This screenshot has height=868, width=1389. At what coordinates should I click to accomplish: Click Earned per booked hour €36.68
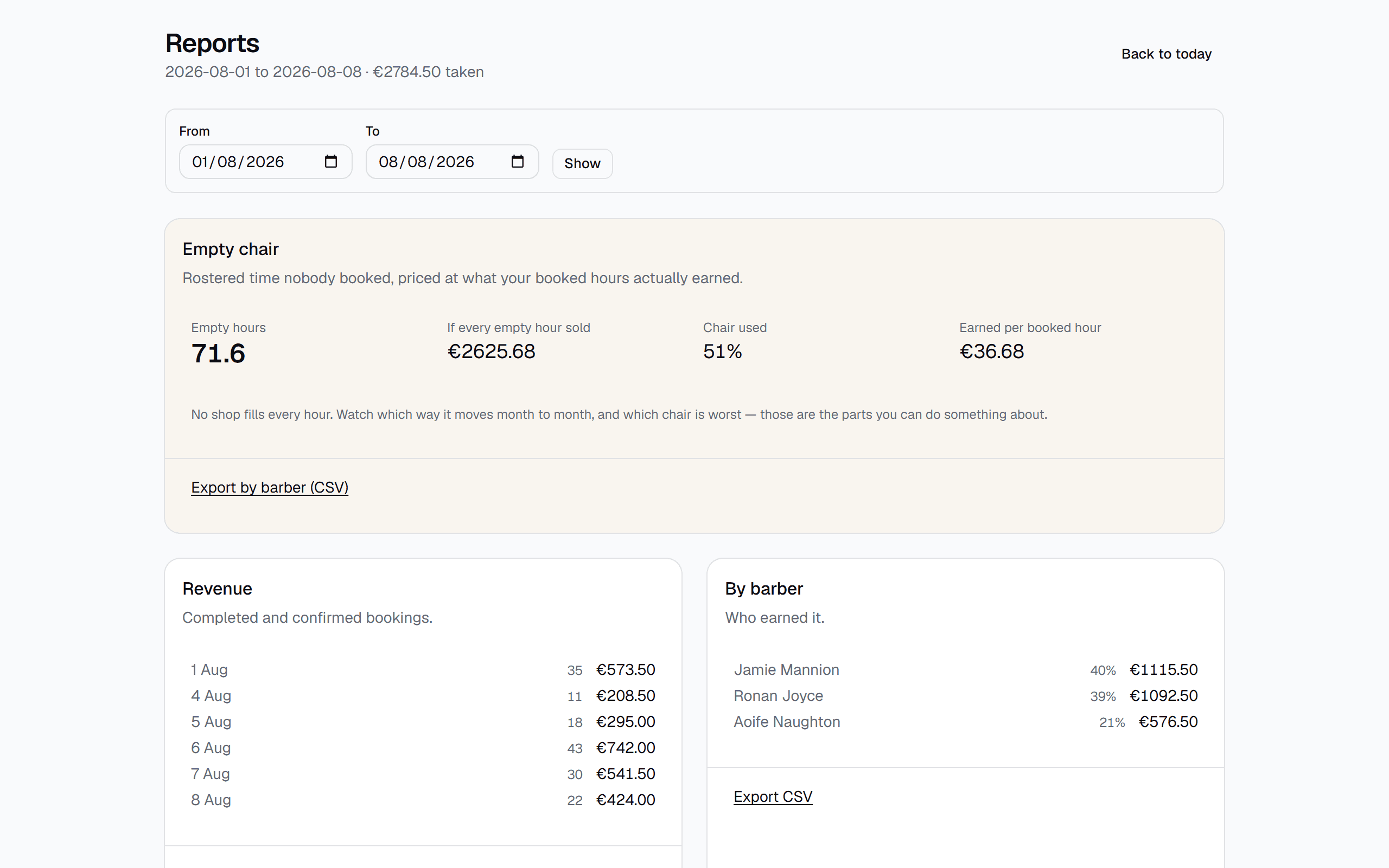pyautogui.click(x=991, y=352)
